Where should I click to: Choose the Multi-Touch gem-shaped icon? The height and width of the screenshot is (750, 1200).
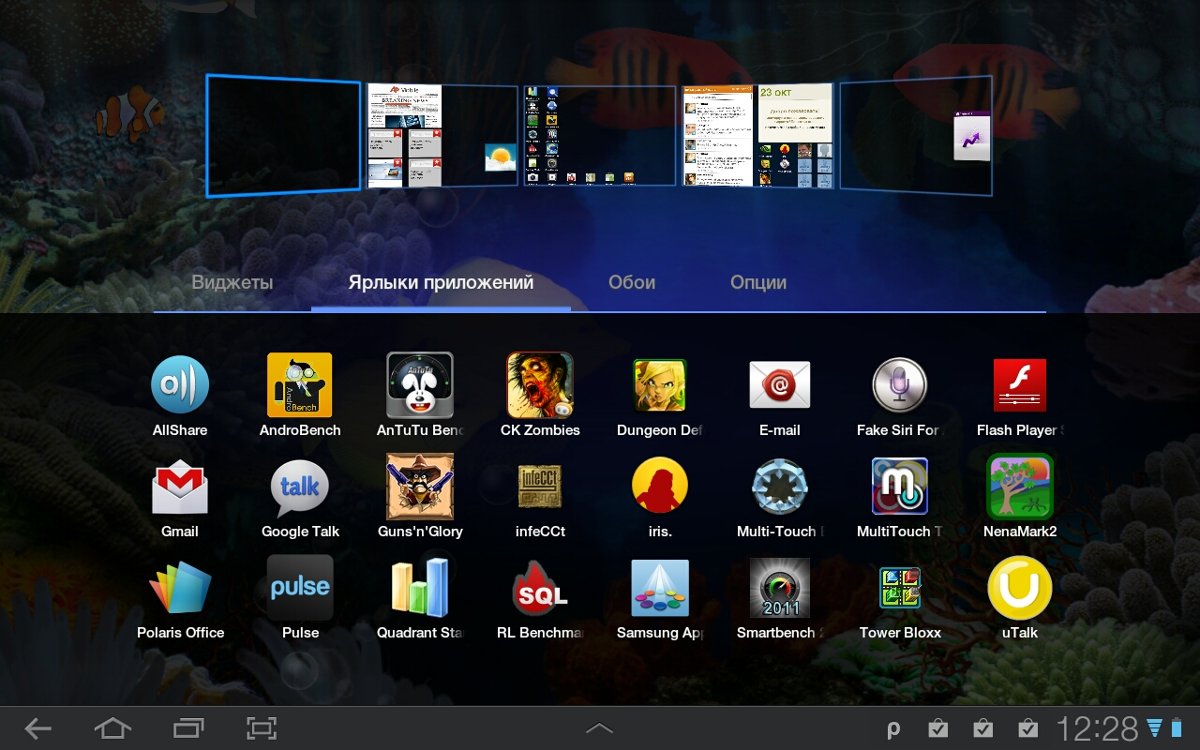(780, 487)
